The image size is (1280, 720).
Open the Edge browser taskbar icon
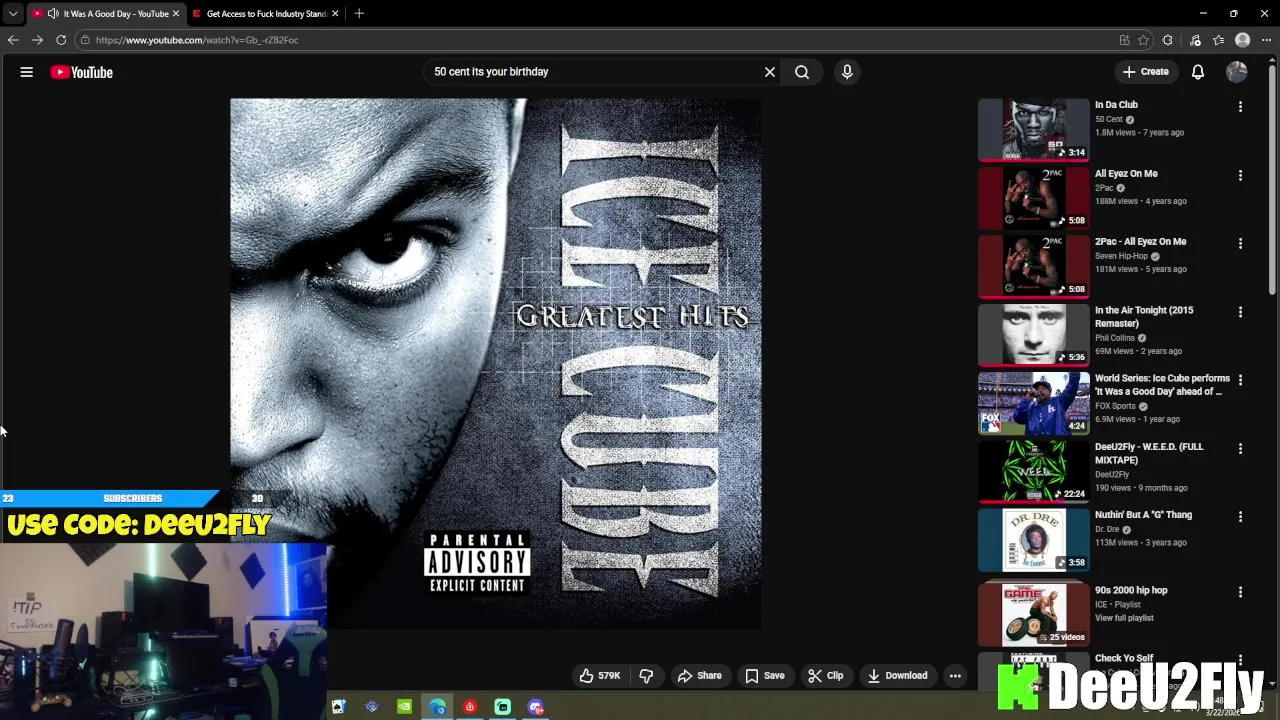[437, 707]
